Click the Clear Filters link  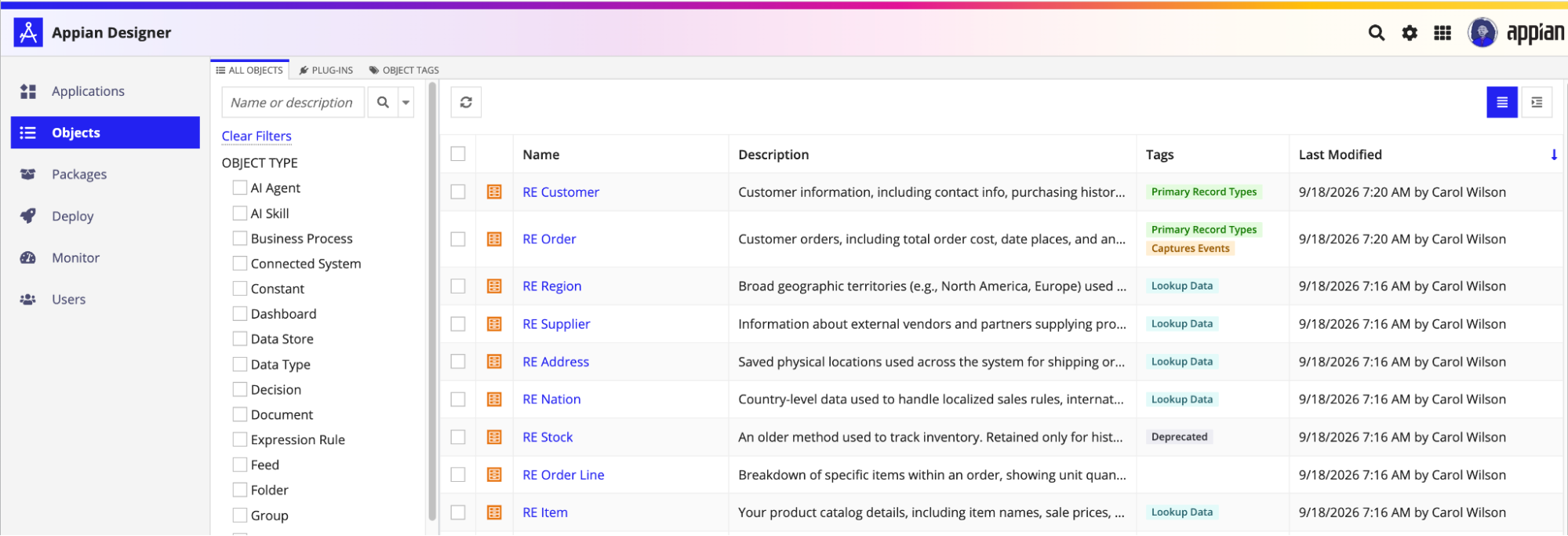click(x=256, y=136)
